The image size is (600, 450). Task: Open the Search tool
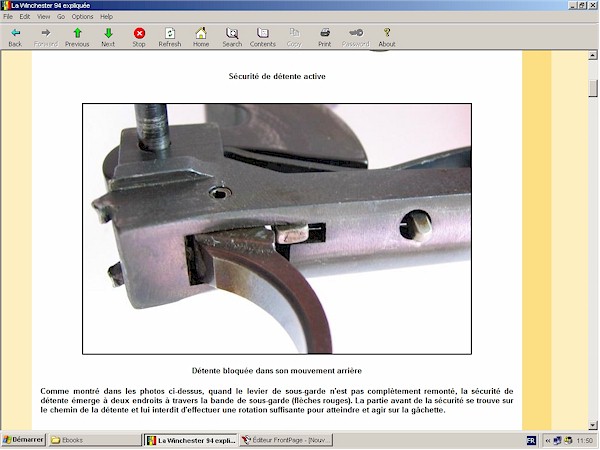point(232,37)
